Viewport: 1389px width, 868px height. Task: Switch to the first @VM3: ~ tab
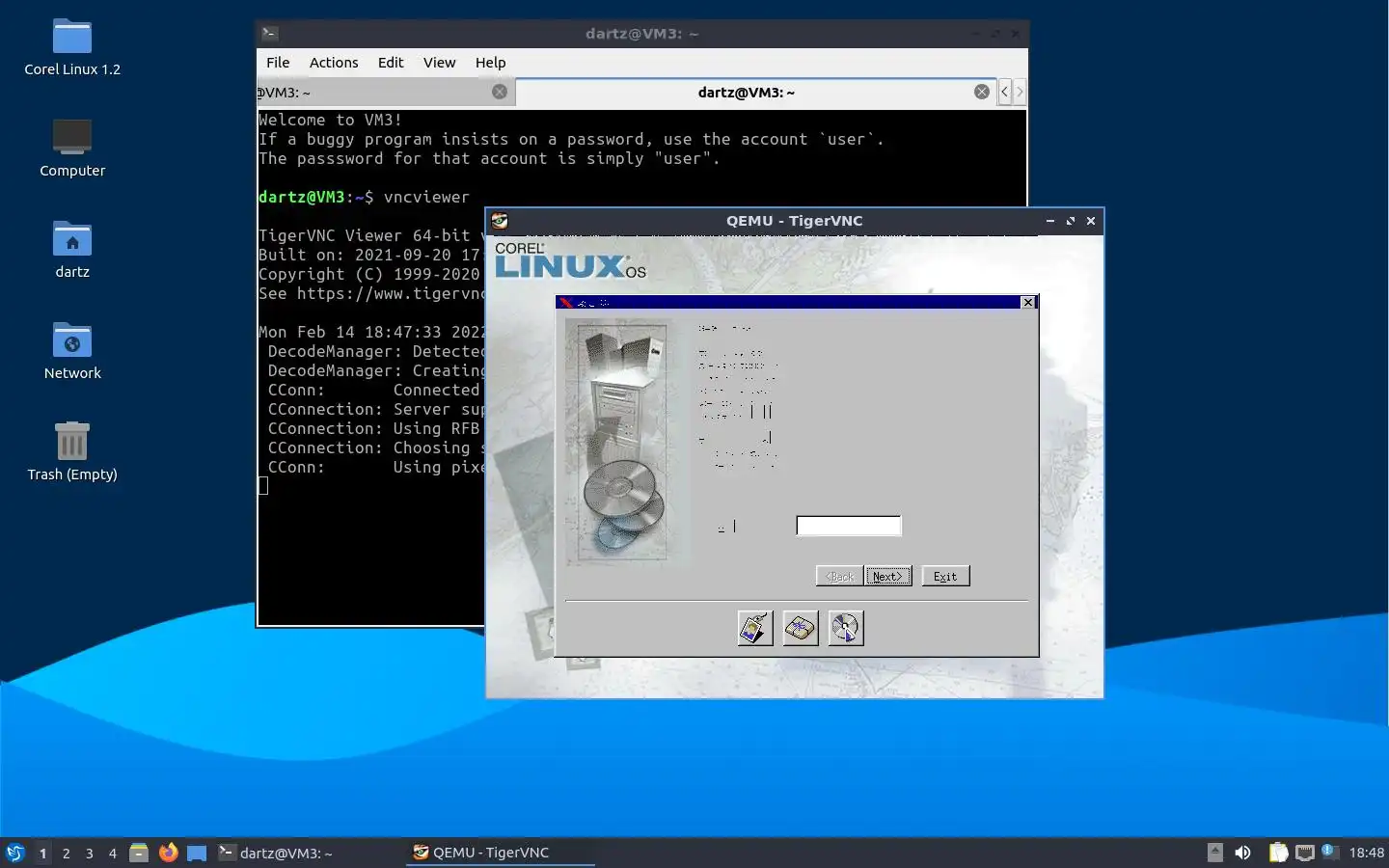tap(386, 93)
